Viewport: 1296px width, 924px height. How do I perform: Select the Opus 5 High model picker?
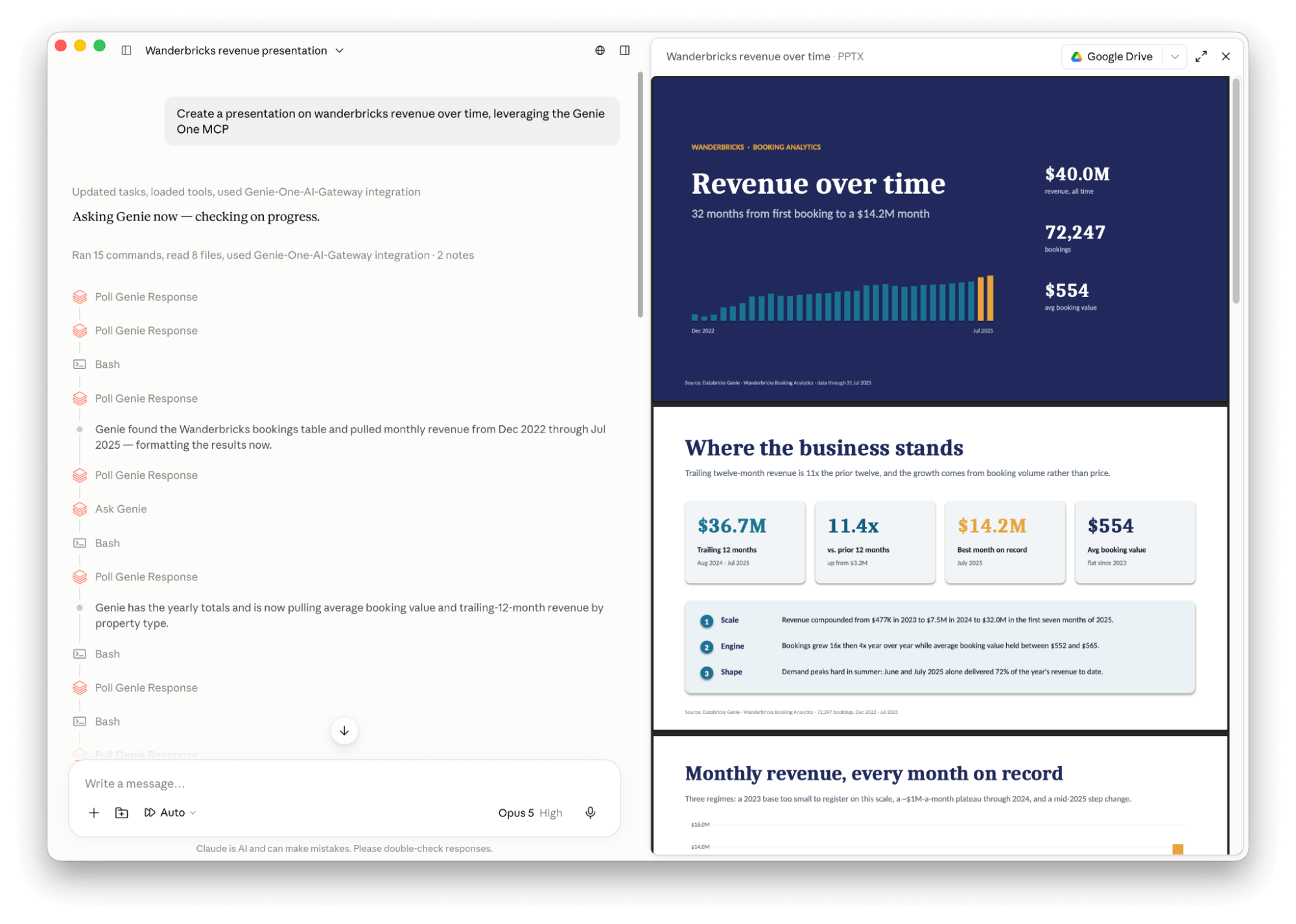530,812
